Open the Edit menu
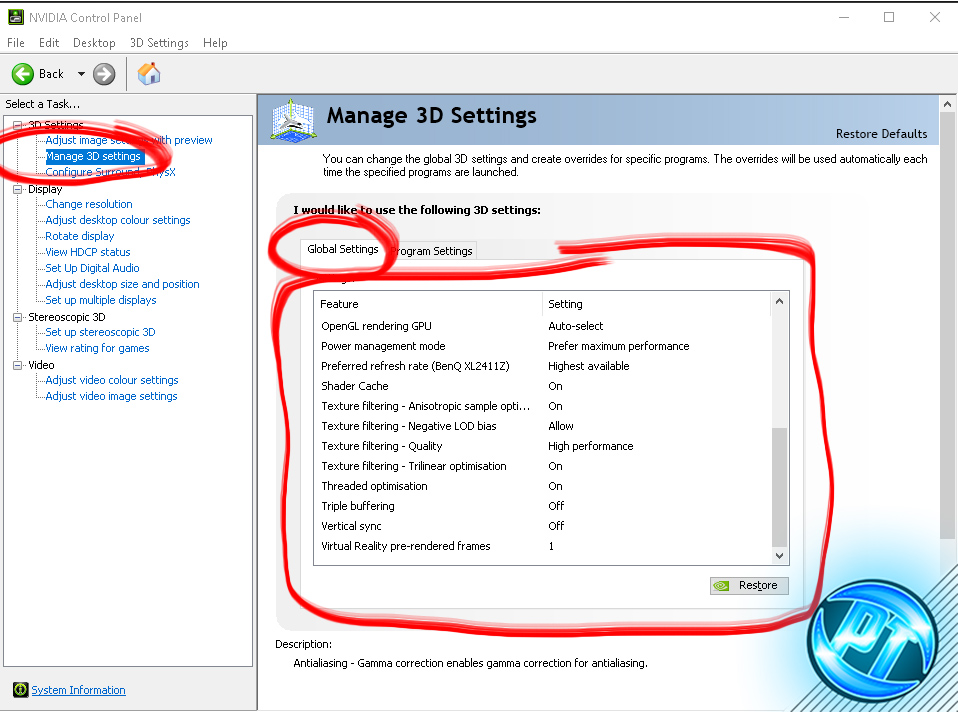Screen dimensions: 958x712 49,43
